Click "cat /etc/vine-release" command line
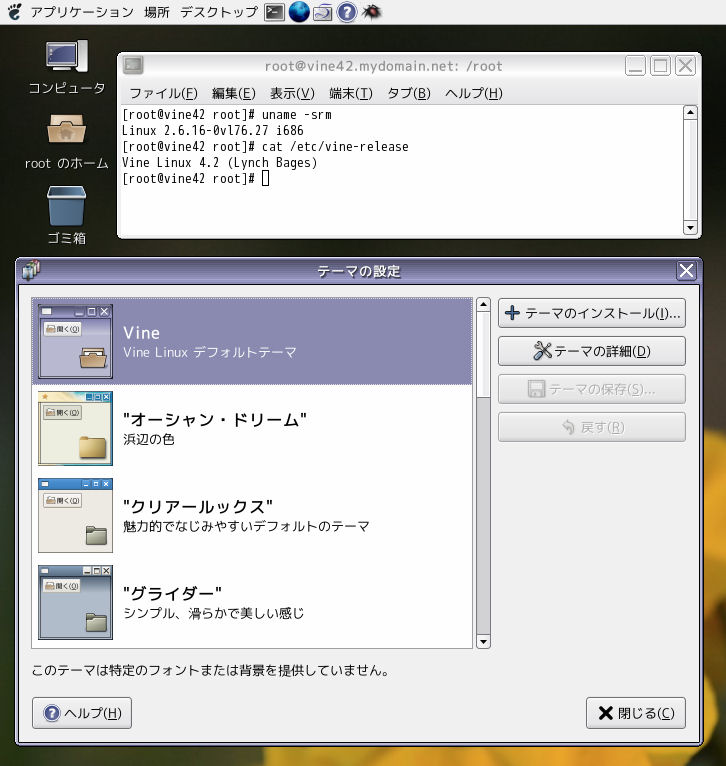This screenshot has width=726, height=766. point(335,147)
